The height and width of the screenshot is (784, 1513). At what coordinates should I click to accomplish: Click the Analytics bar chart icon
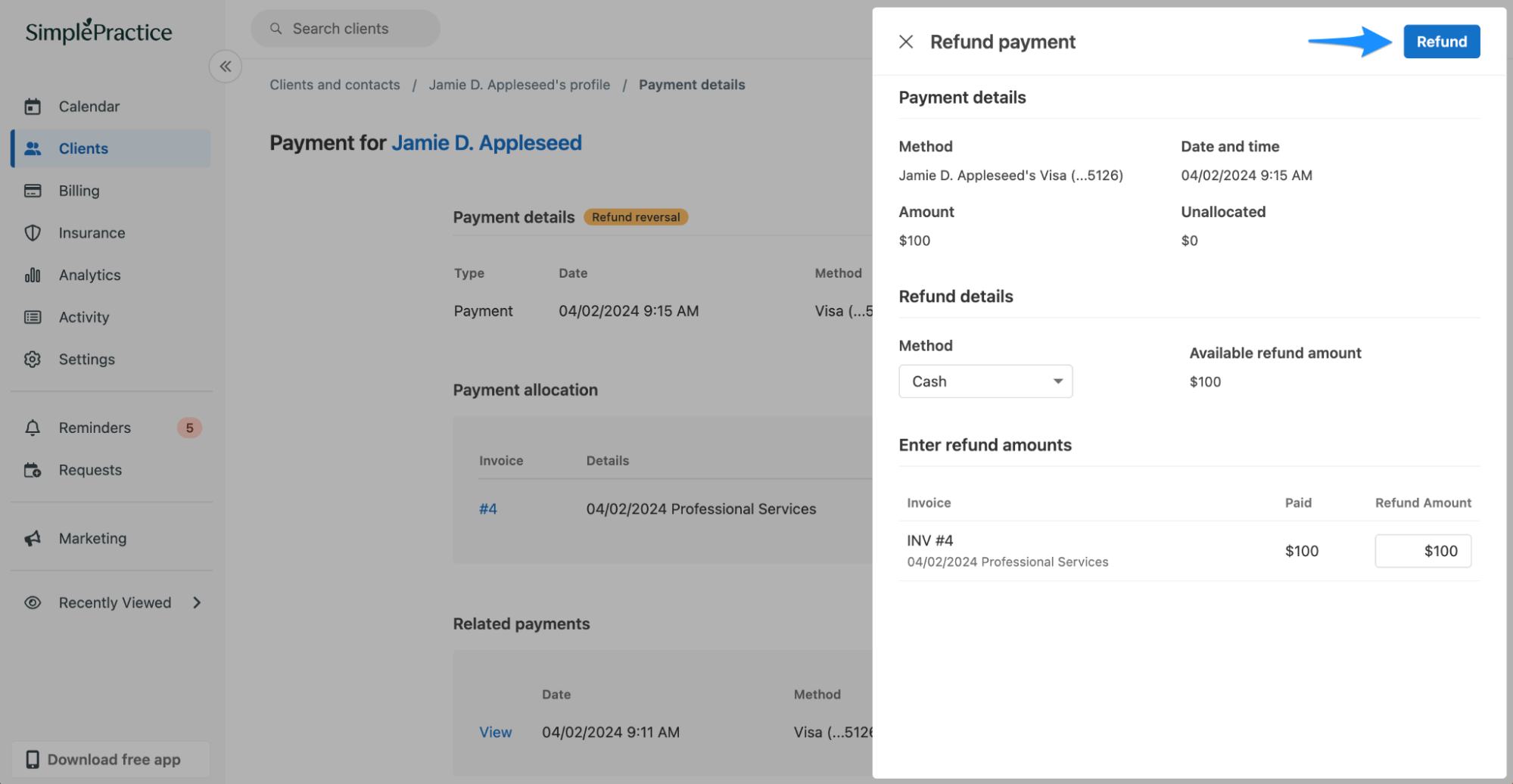click(x=33, y=275)
